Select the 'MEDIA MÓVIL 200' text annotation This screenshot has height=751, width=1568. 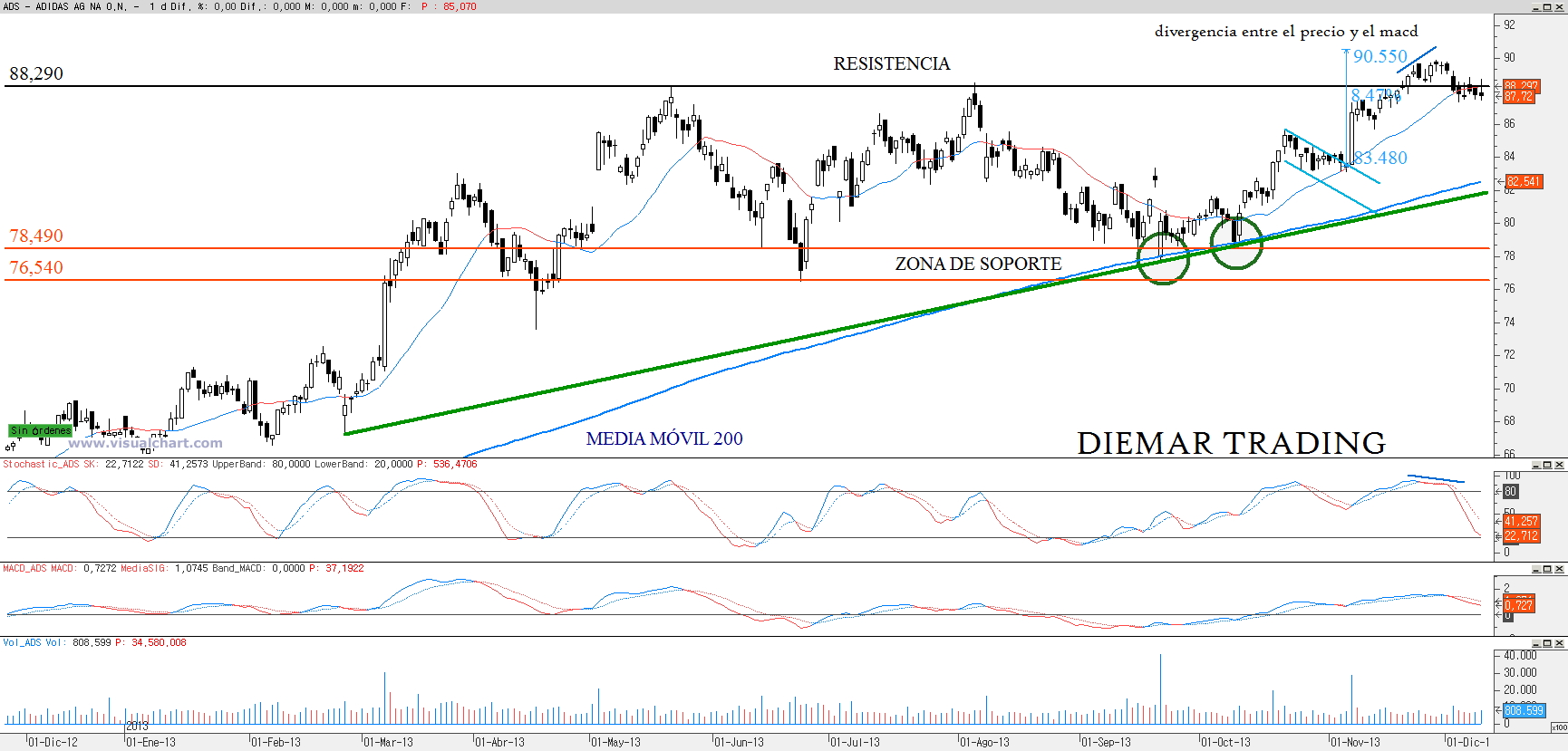pyautogui.click(x=664, y=438)
